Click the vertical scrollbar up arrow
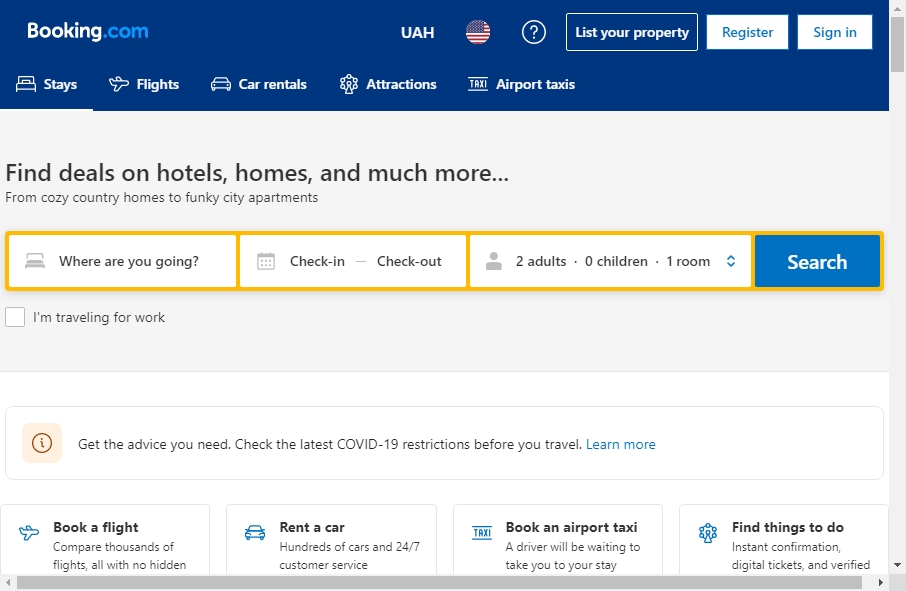The image size is (906, 591). tap(897, 7)
